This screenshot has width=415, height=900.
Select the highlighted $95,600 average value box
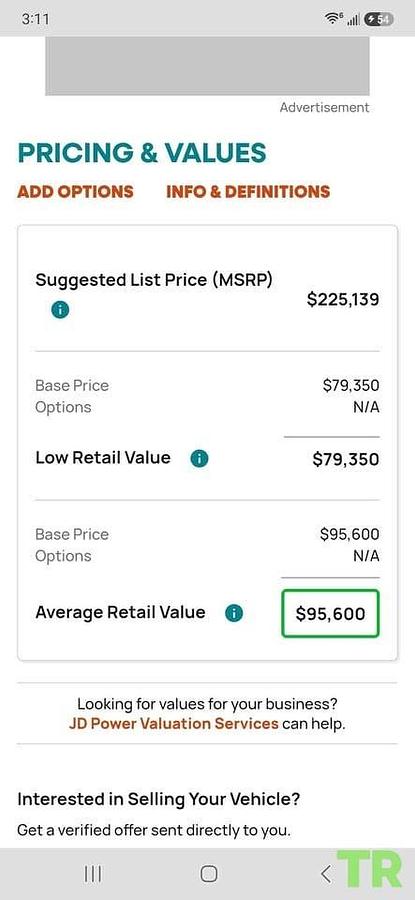(330, 614)
